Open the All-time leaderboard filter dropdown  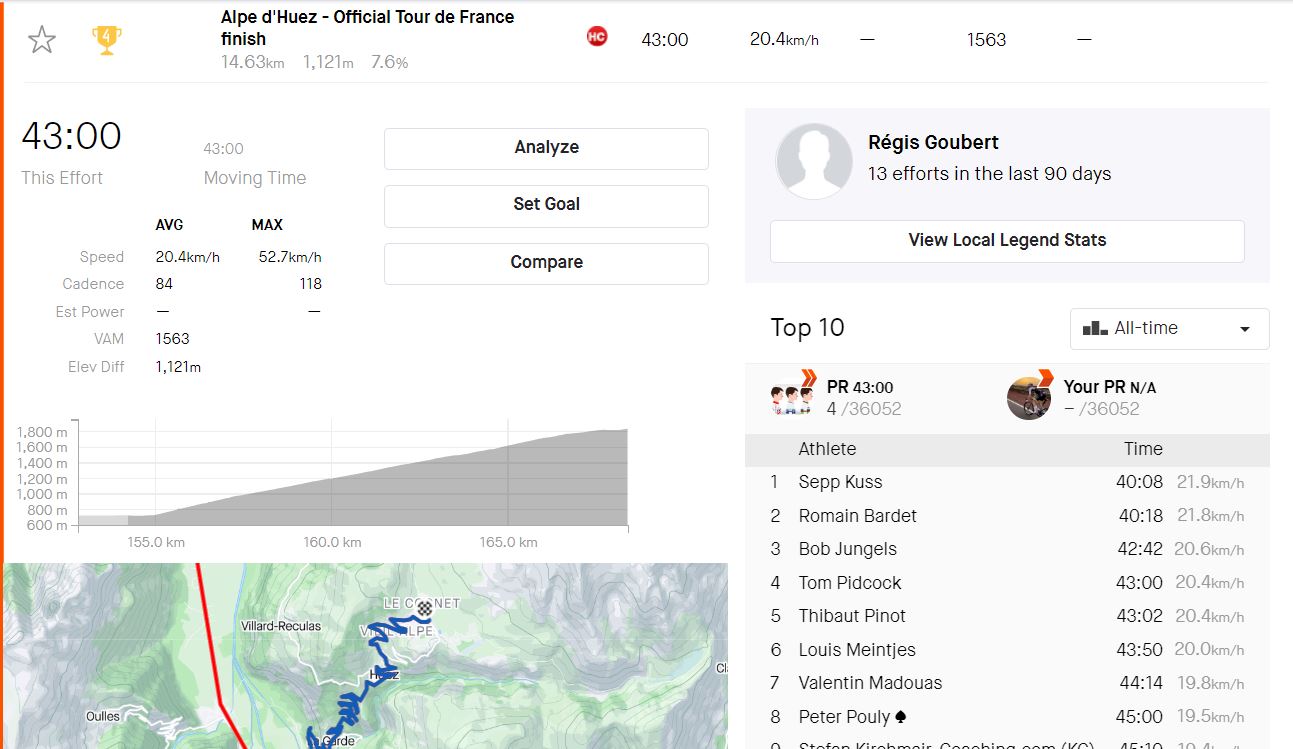click(1169, 329)
